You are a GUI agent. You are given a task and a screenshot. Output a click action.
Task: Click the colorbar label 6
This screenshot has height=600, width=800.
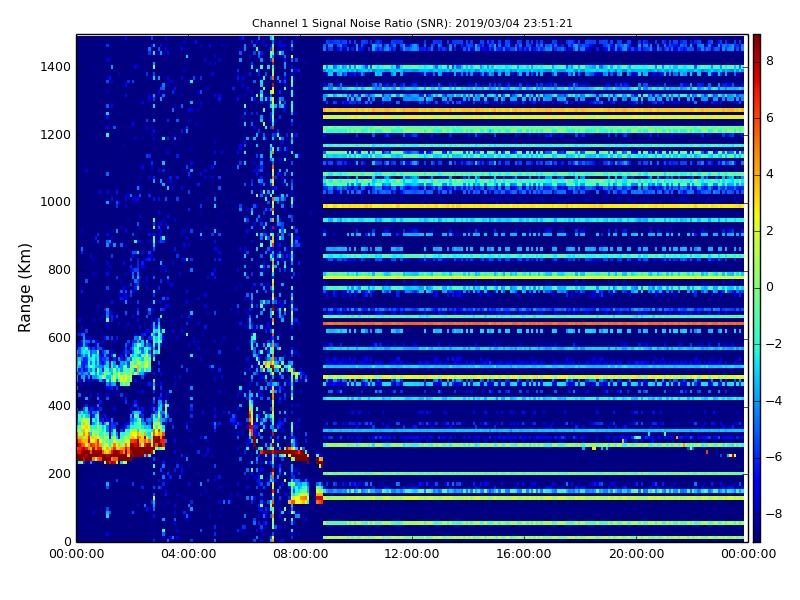click(770, 118)
